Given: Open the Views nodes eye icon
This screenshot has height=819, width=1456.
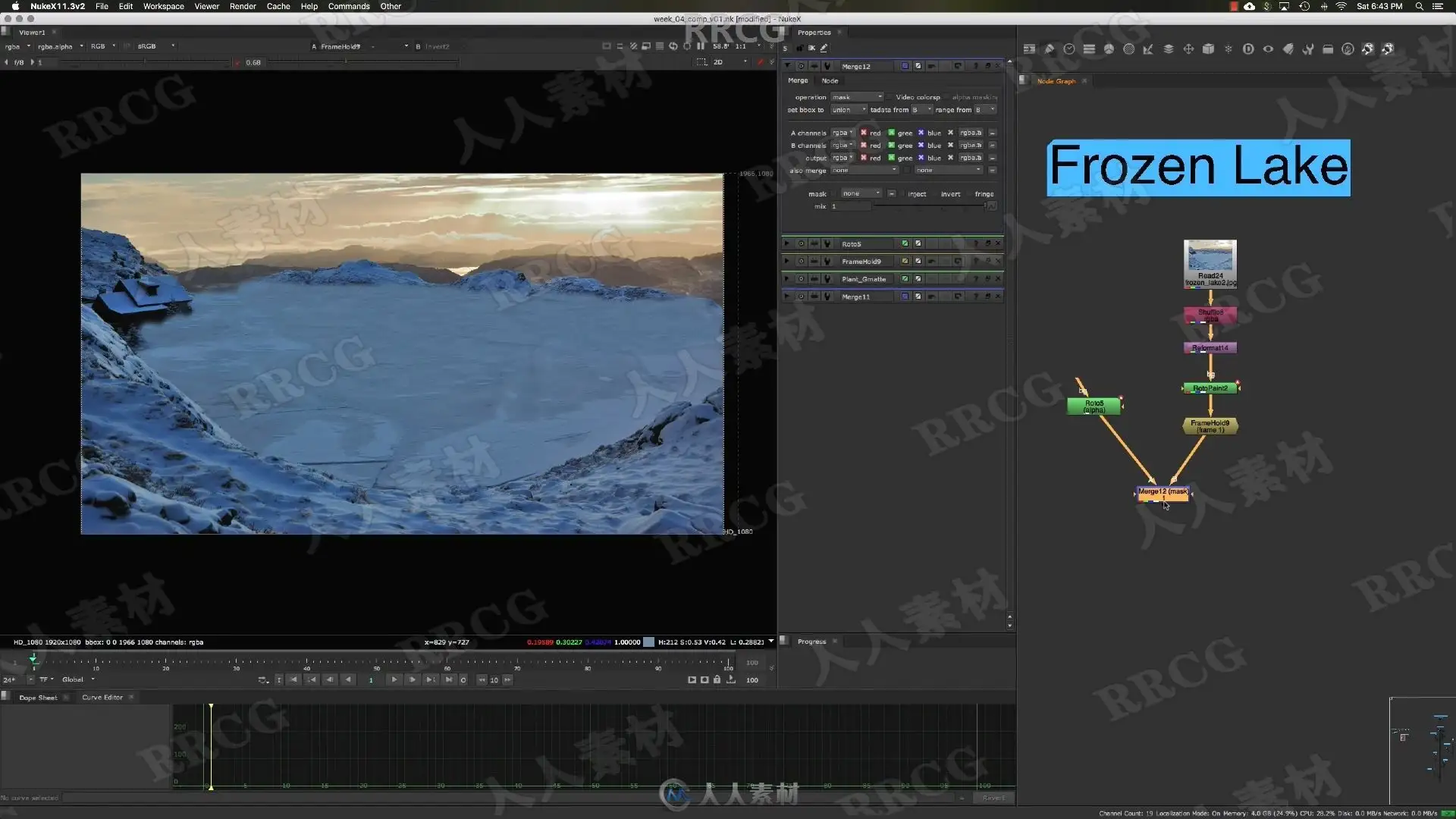Looking at the screenshot, I should point(1268,49).
